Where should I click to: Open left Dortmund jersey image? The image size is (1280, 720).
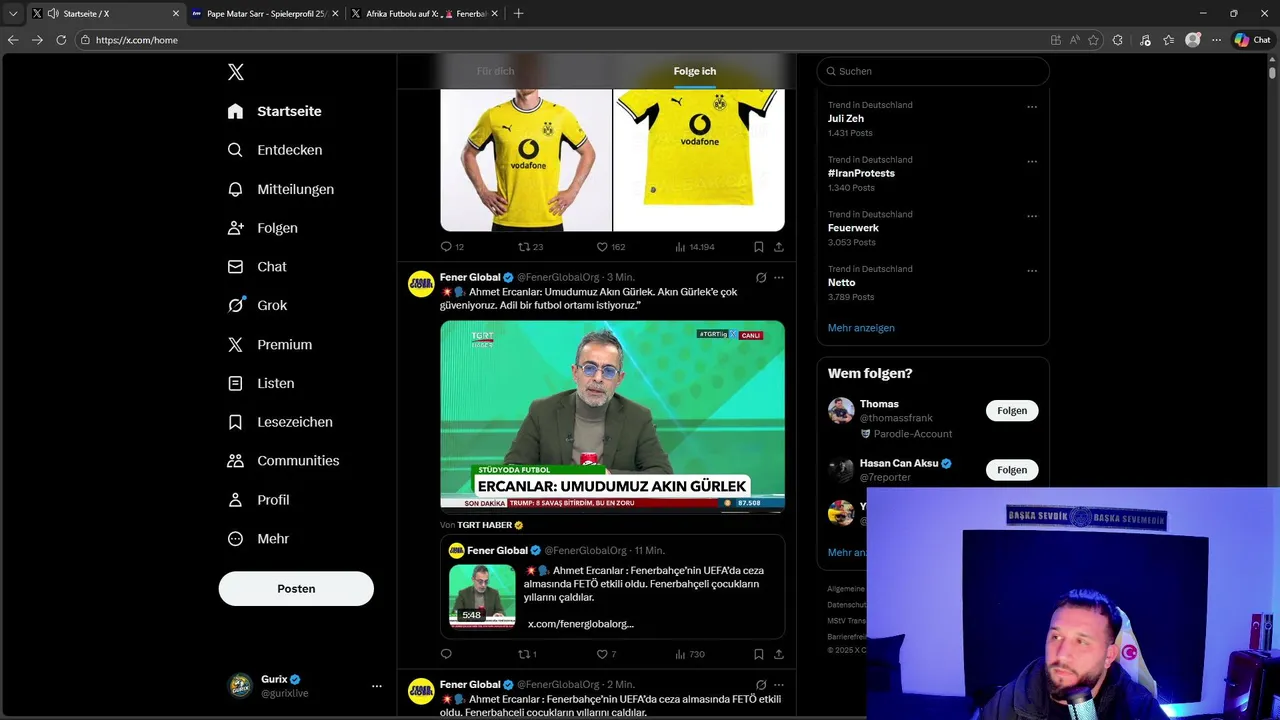526,160
